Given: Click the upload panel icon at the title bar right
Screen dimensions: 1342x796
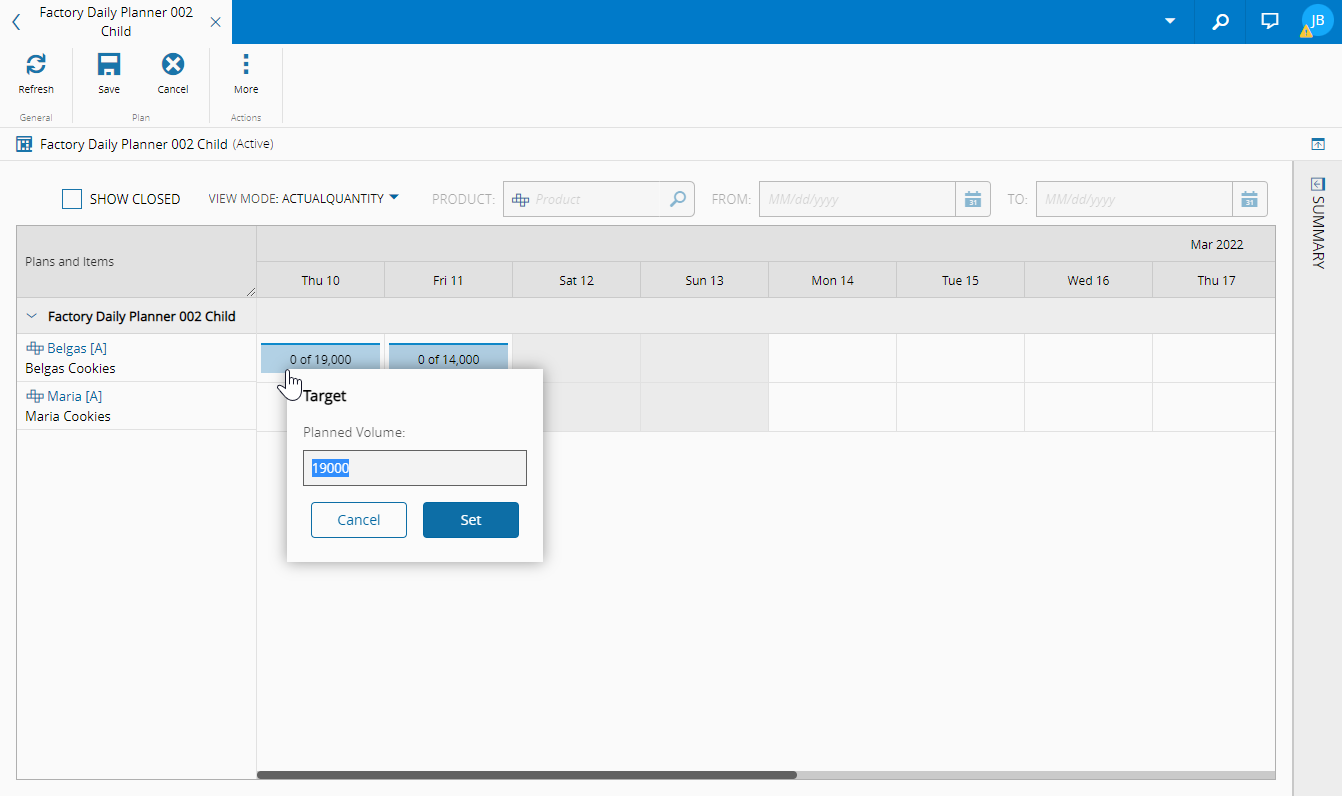Looking at the screenshot, I should coord(1318,144).
